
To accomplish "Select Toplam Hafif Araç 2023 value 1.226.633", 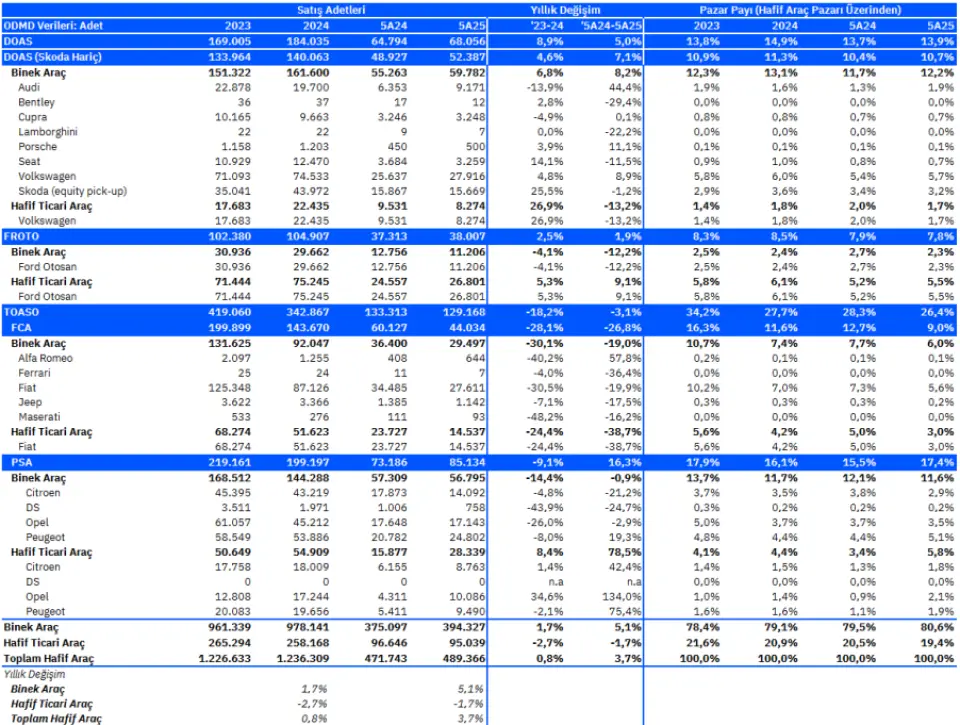I will pyautogui.click(x=225, y=659).
